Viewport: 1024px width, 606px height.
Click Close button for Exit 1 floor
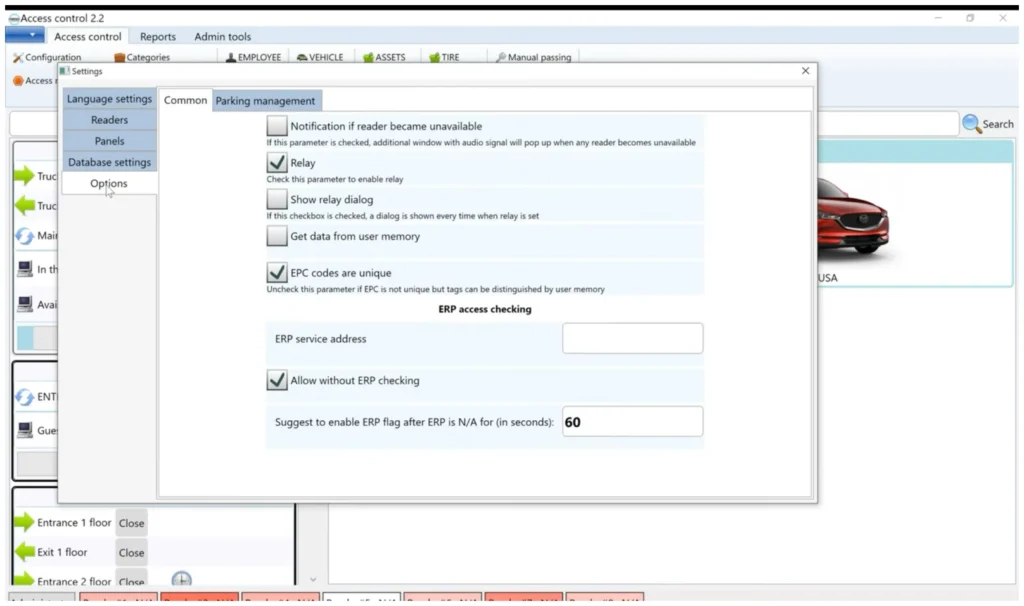pyautogui.click(x=131, y=552)
